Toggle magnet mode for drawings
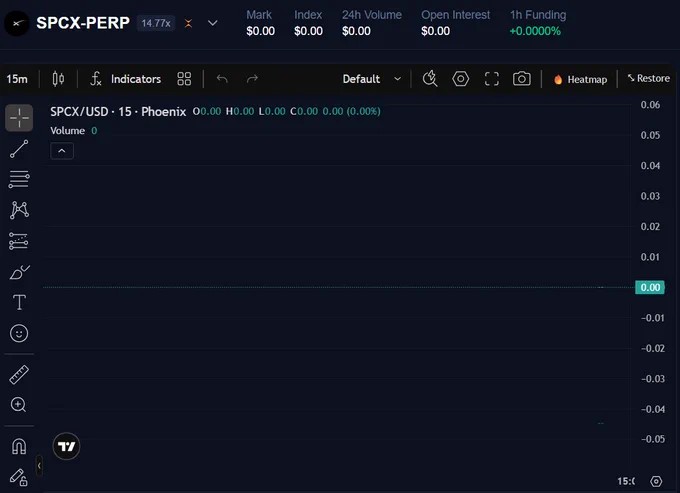Screen dimensions: 680x493 pyautogui.click(x=19, y=446)
